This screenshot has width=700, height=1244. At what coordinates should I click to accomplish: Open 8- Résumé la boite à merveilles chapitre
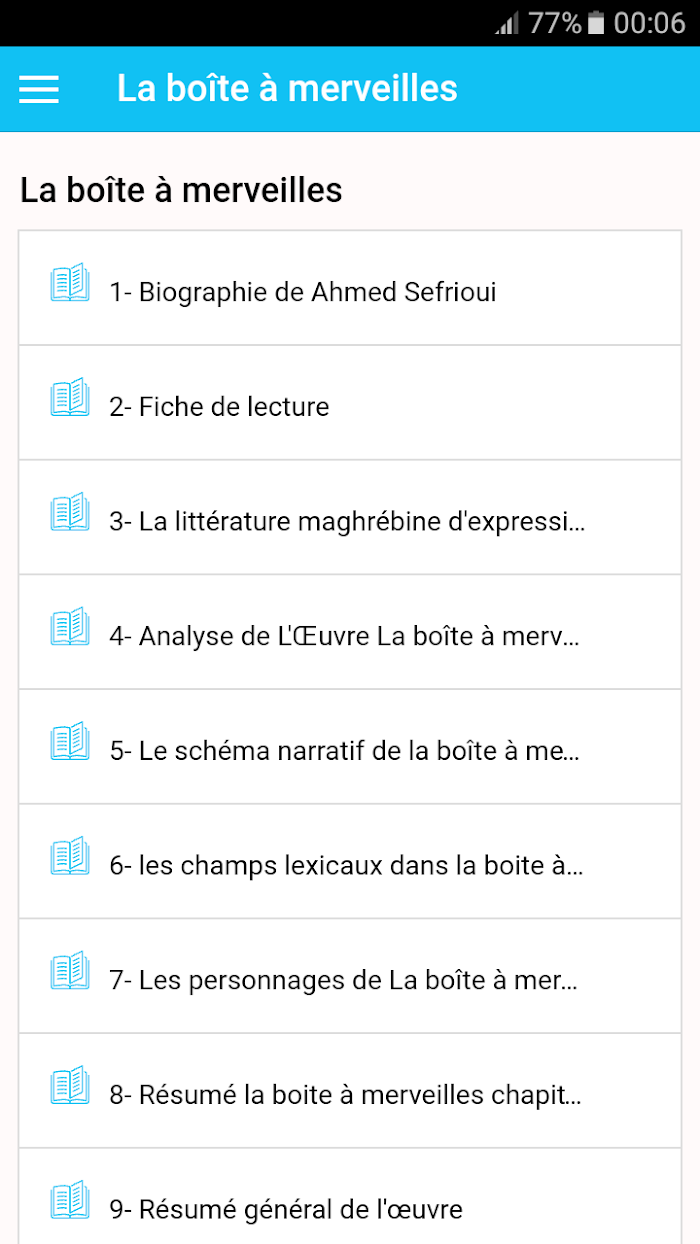point(350,1091)
